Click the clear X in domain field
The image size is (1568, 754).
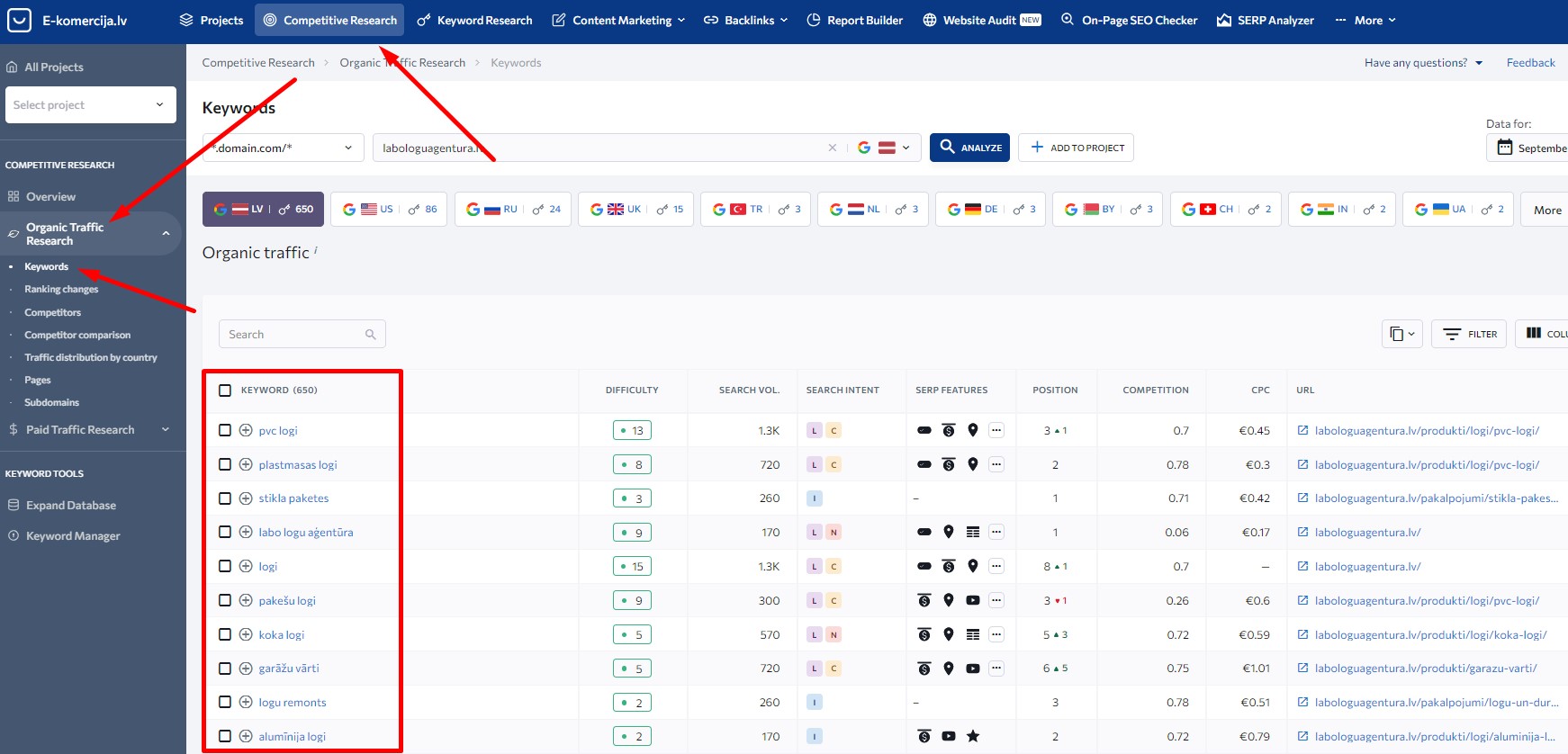[x=832, y=148]
